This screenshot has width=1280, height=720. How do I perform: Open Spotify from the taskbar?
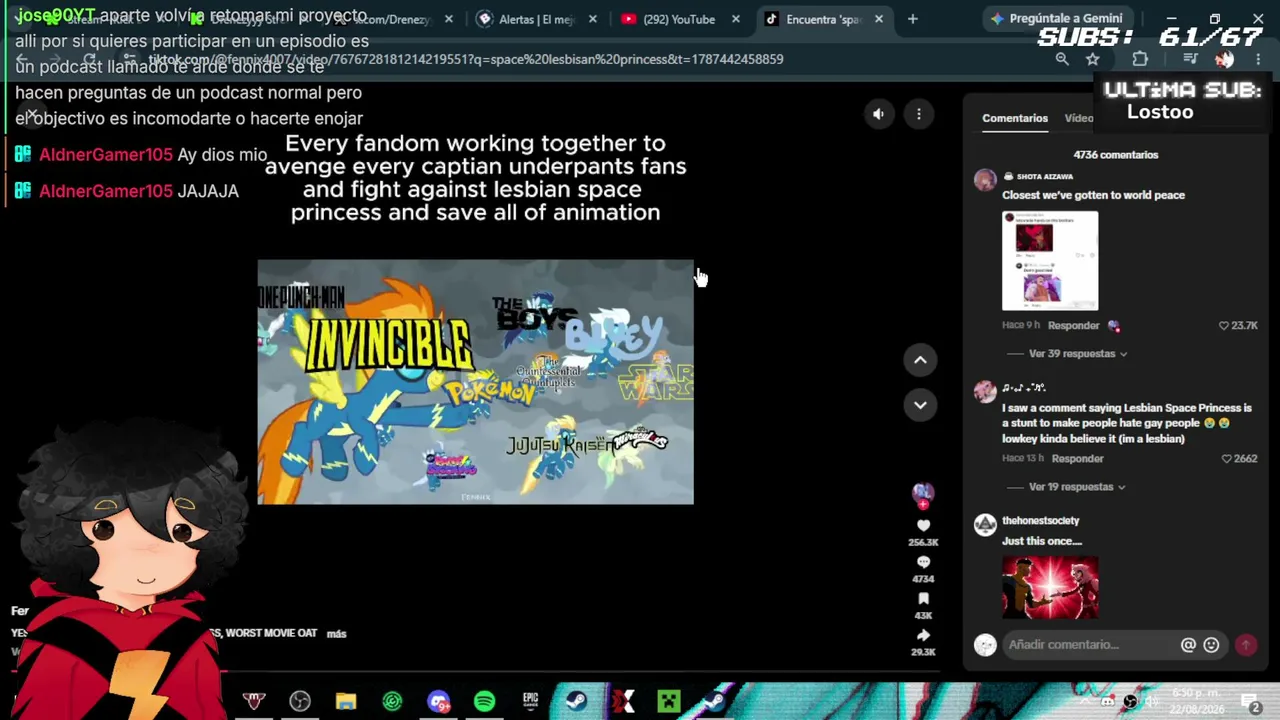point(484,701)
